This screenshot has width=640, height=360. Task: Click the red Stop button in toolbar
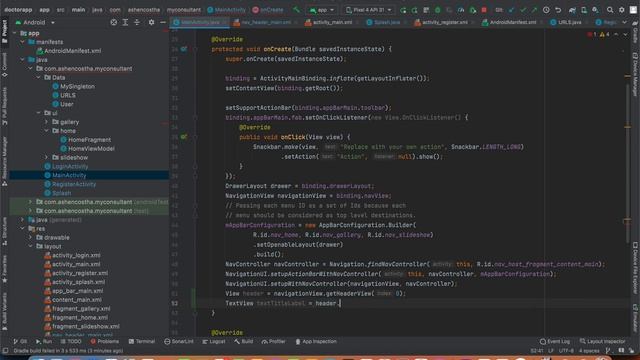484,10
